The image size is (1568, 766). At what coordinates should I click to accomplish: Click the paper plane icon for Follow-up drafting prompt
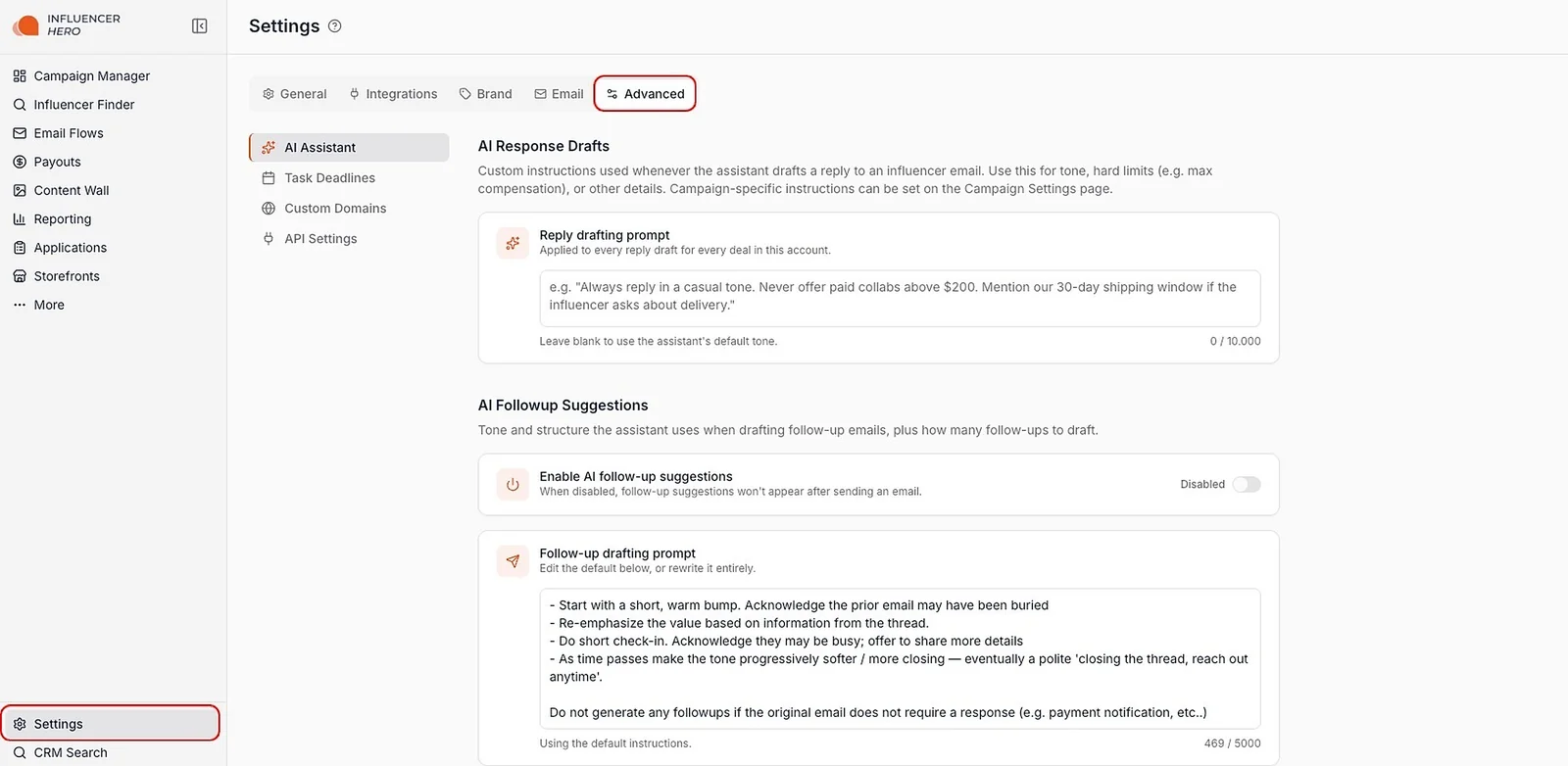point(513,561)
